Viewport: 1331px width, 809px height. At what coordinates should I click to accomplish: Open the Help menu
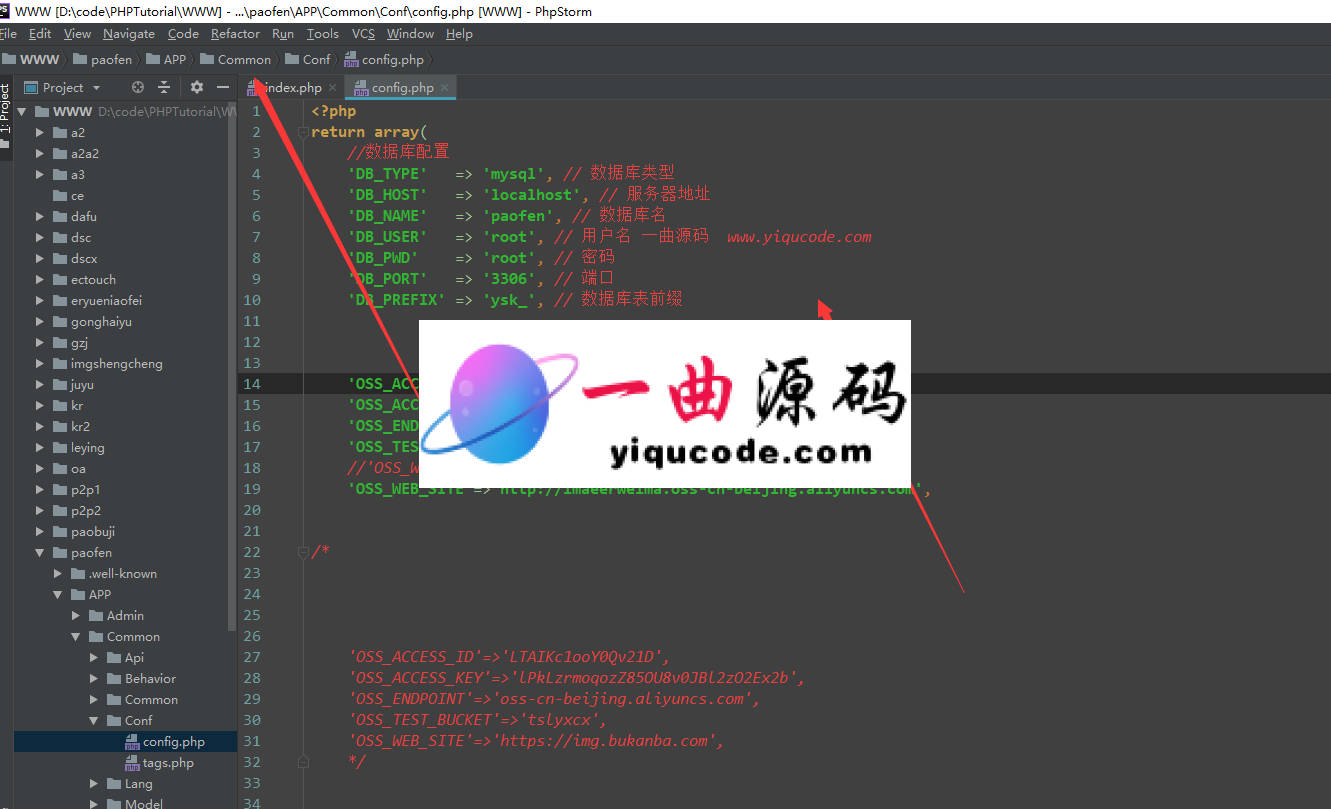(x=459, y=34)
